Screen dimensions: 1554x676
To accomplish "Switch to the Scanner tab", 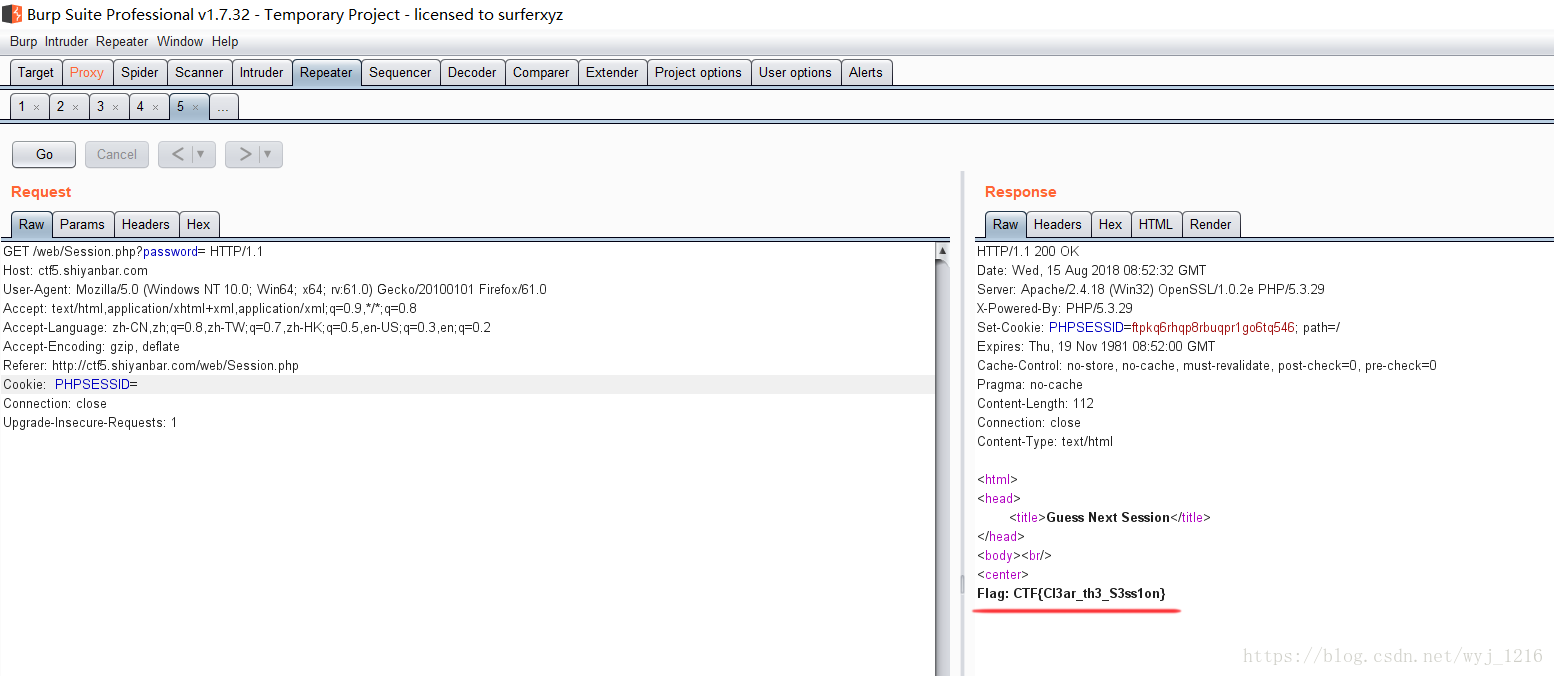I will tap(199, 72).
